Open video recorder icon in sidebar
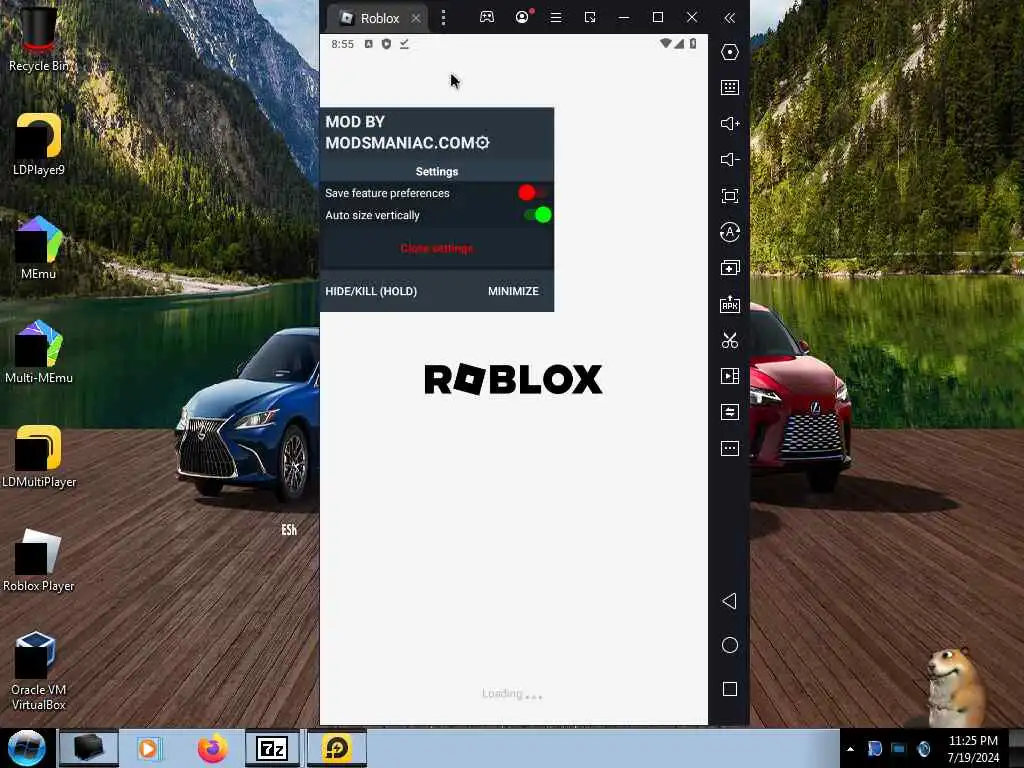This screenshot has width=1024, height=768. [729, 376]
